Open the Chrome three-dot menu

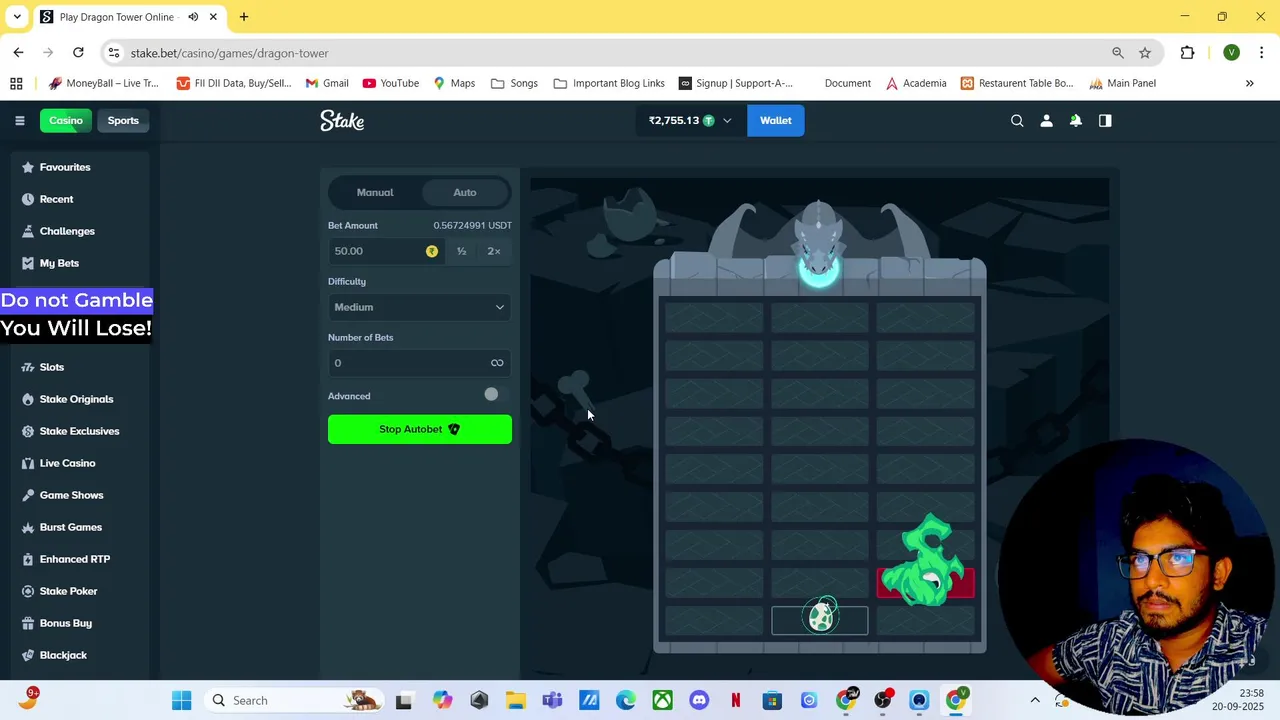1261,53
